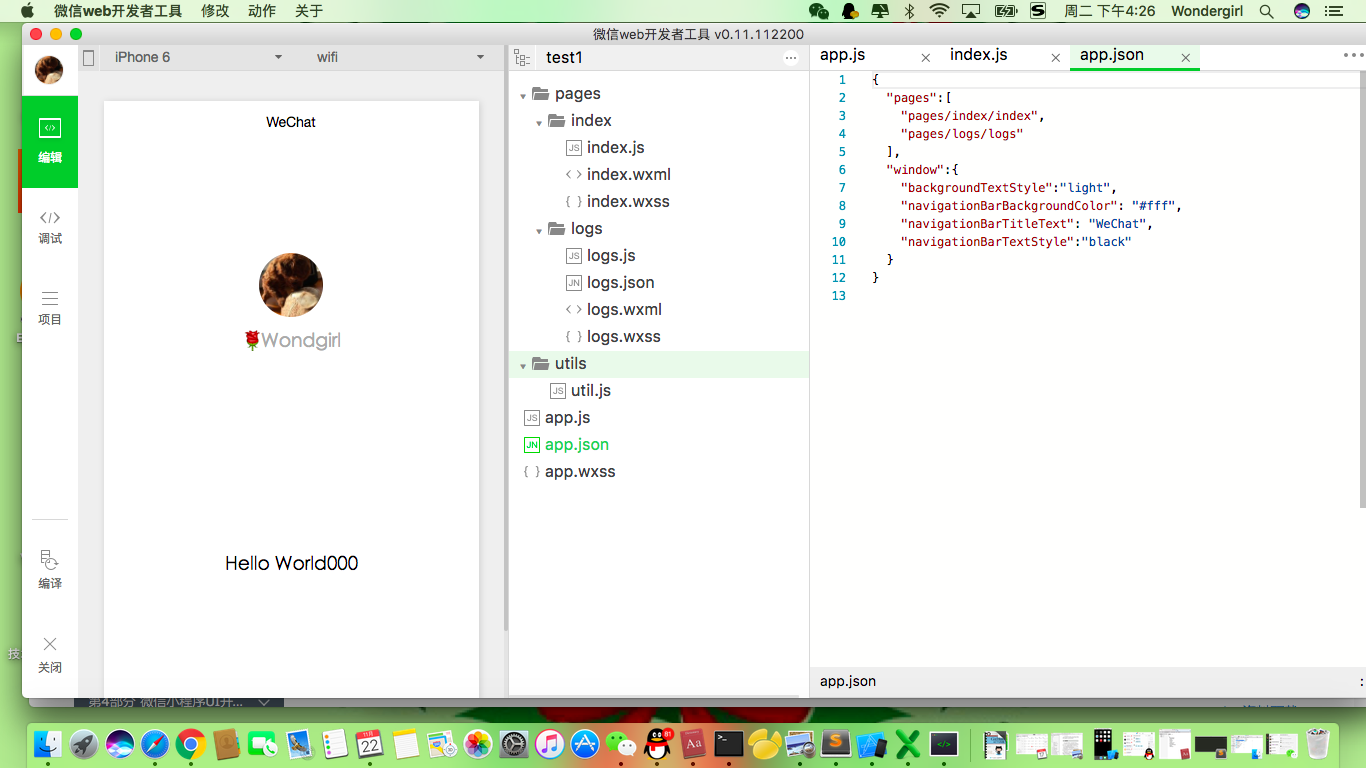Collapse the index folder
This screenshot has height=768, width=1366.
pyautogui.click(x=539, y=122)
